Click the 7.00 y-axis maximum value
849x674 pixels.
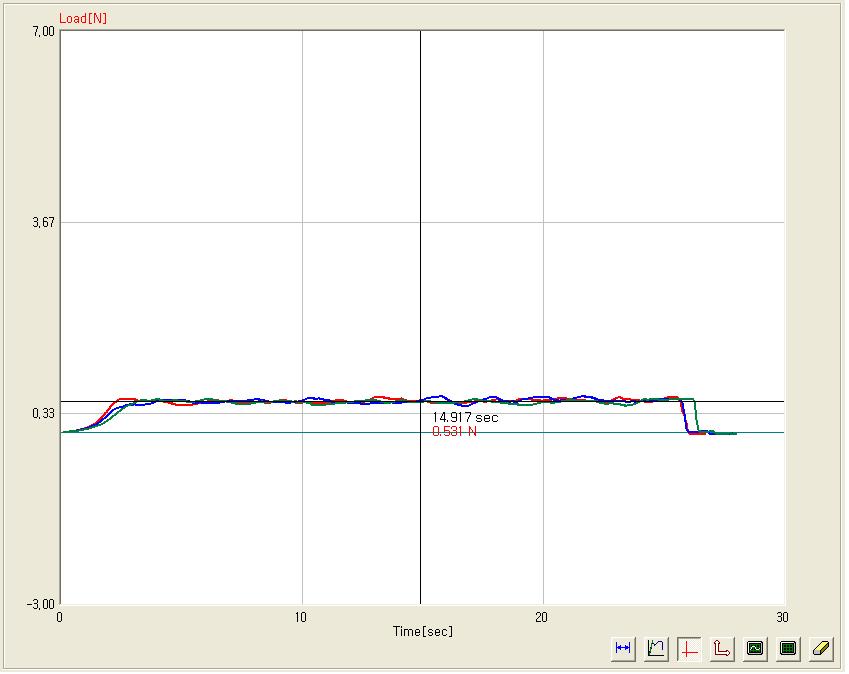point(42,31)
